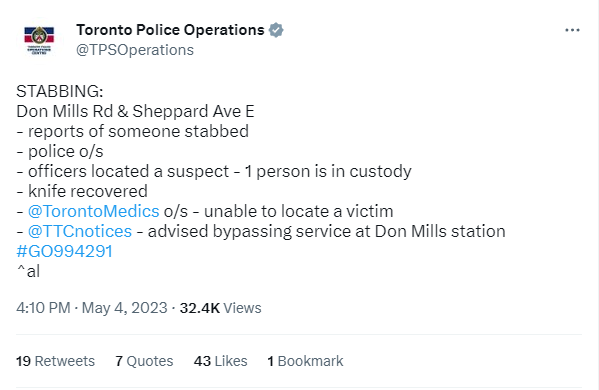Click the 'officers located a suspect' line

pos(214,172)
